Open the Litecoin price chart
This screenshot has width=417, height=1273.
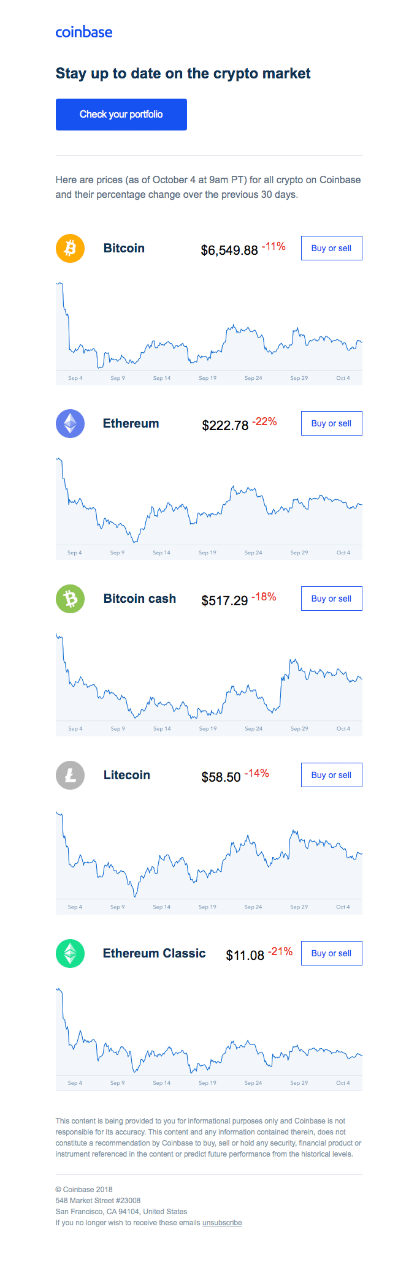tap(208, 861)
